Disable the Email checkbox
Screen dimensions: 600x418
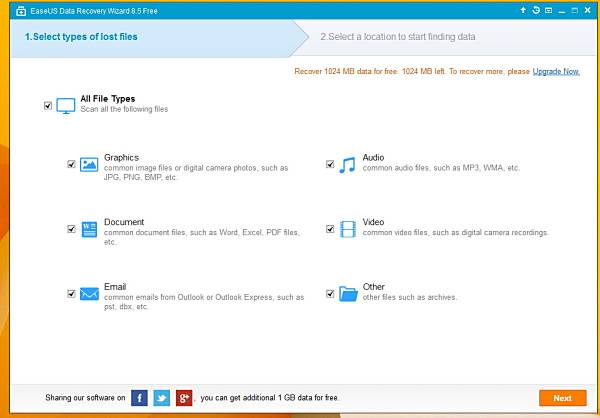click(71, 294)
